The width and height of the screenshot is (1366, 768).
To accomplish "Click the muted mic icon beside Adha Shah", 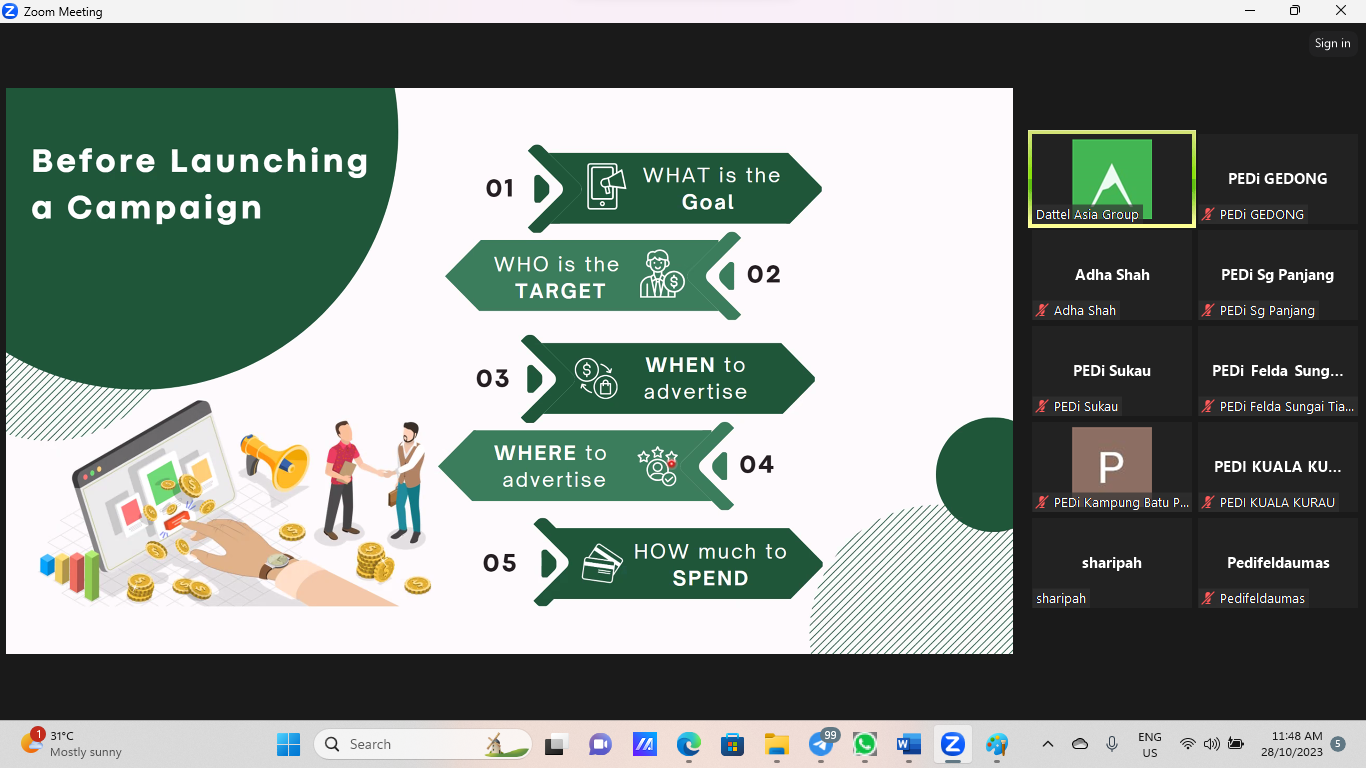I will (1043, 311).
